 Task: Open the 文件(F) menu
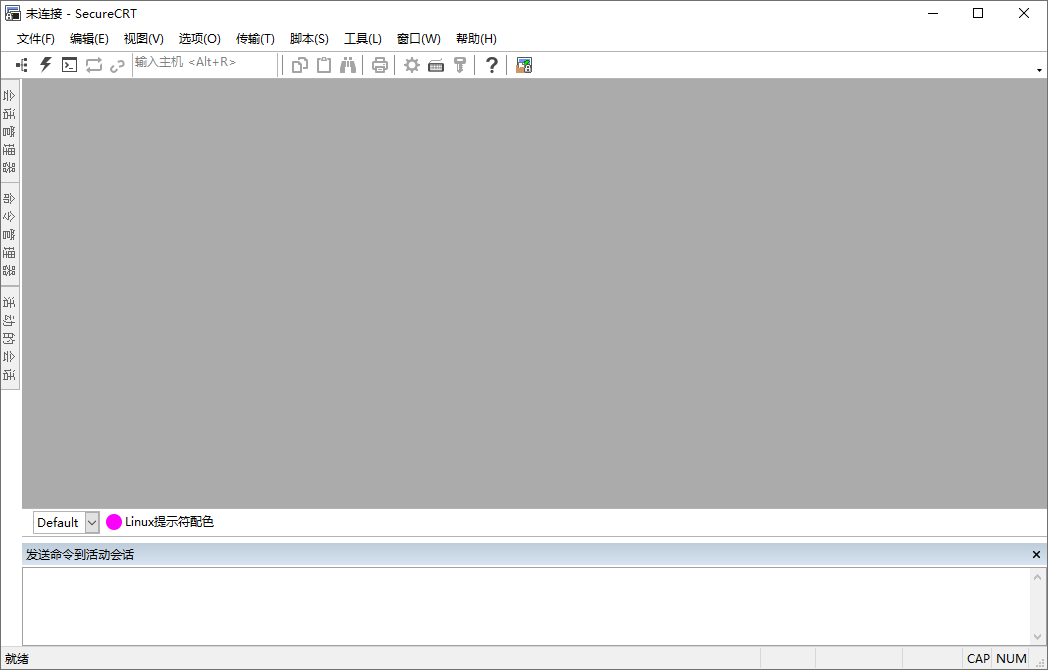(x=36, y=39)
